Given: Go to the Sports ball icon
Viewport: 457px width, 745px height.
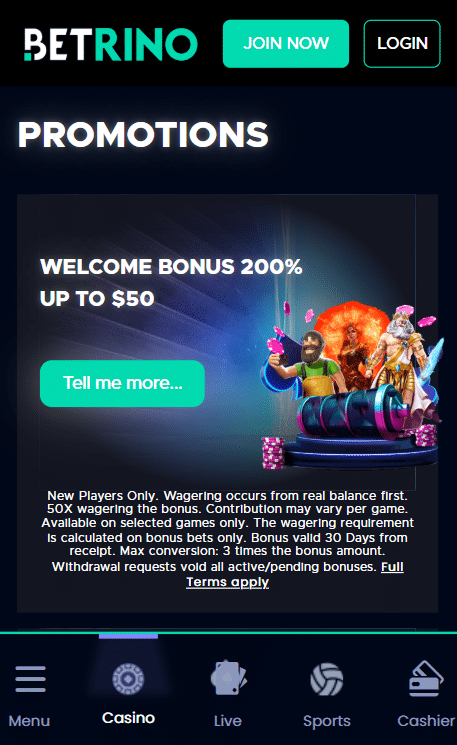Looking at the screenshot, I should [327, 679].
